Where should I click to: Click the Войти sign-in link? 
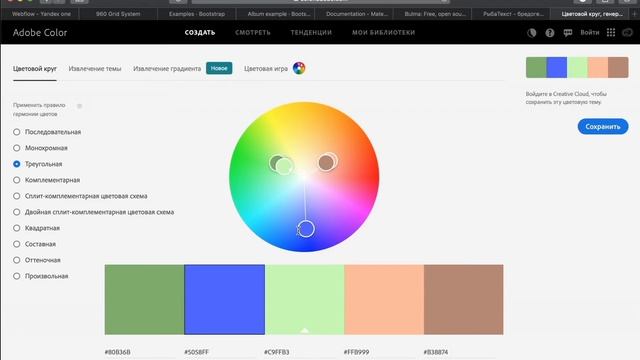click(589, 33)
